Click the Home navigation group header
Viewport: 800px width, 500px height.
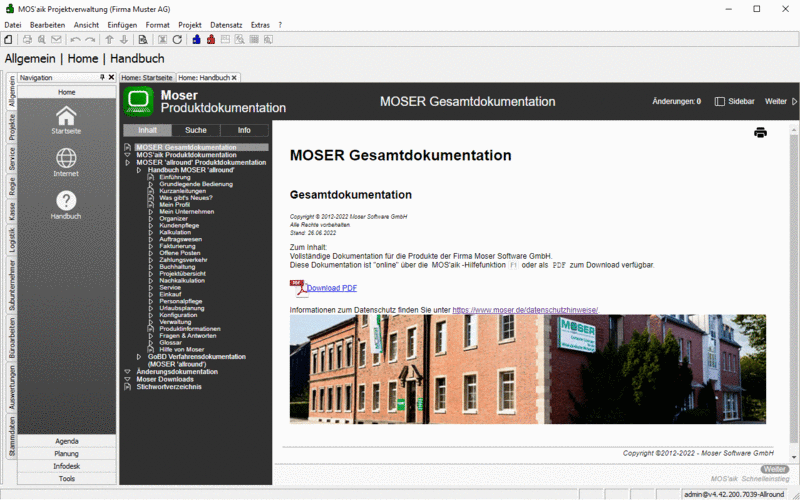point(67,92)
